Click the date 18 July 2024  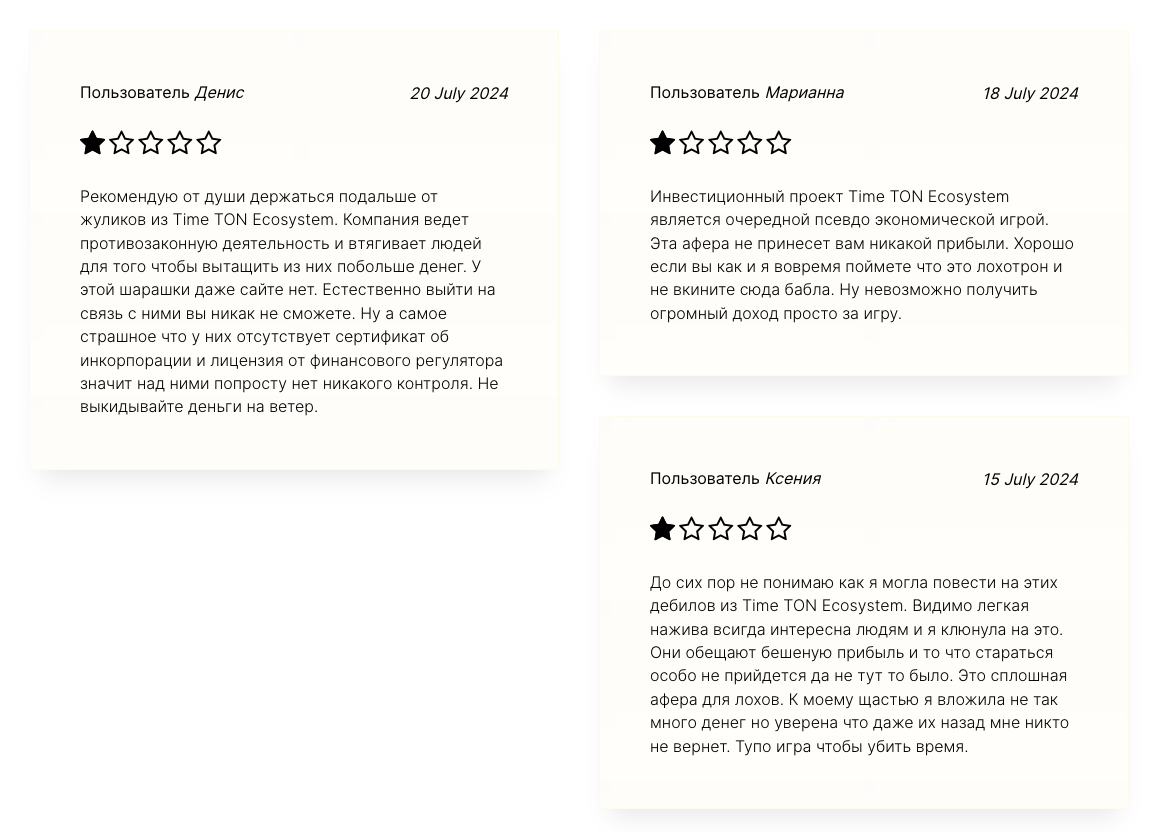pos(1031,94)
